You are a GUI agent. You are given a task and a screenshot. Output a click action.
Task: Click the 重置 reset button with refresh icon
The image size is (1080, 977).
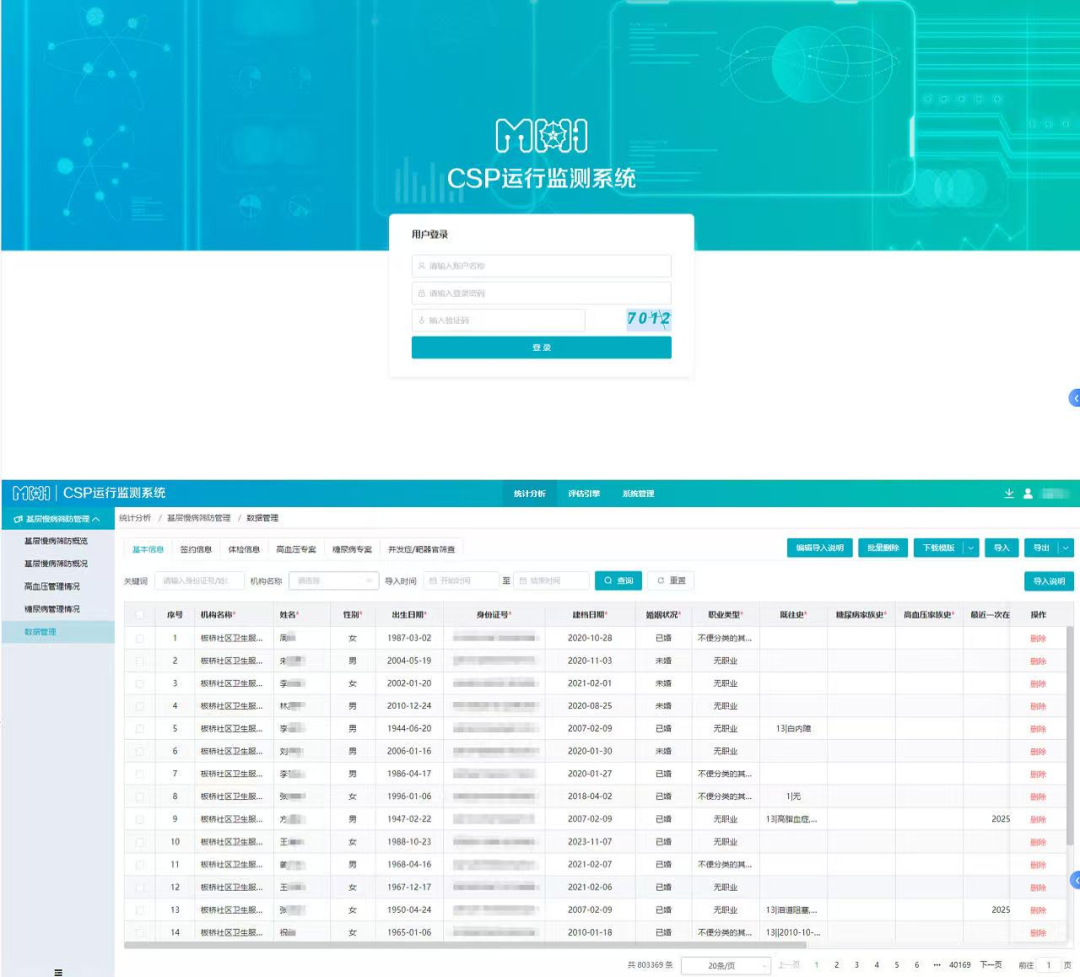(671, 581)
